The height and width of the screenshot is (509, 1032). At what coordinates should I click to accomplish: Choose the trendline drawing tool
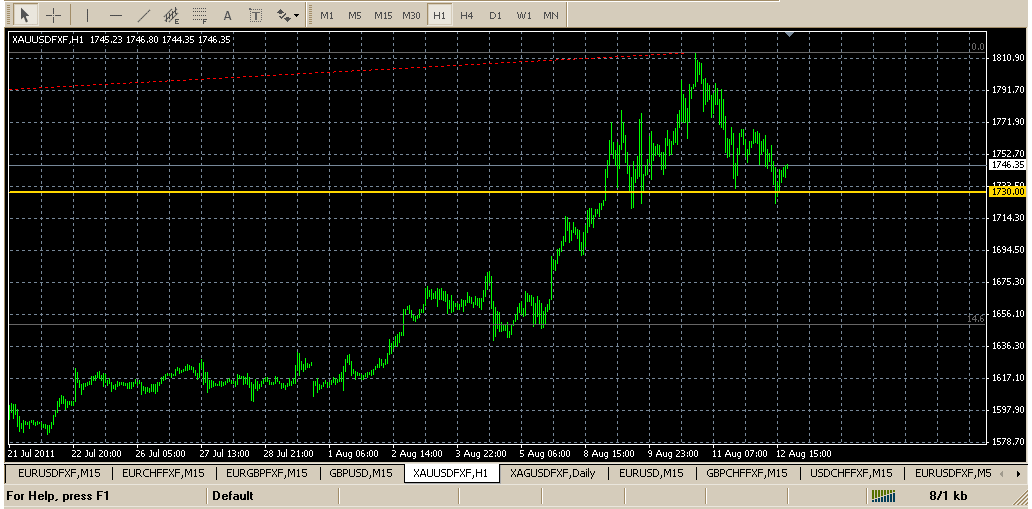(144, 15)
